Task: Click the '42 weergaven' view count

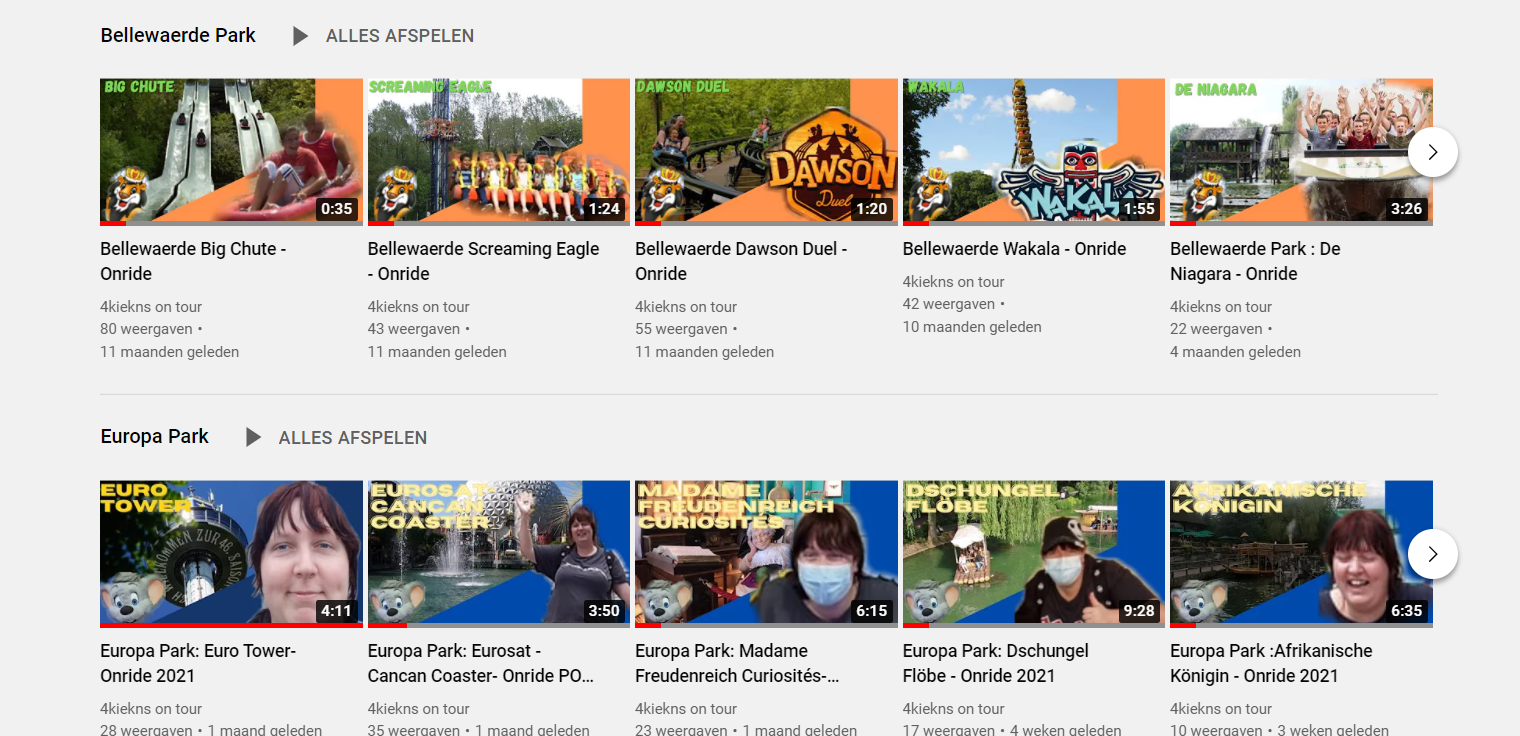Action: [949, 304]
